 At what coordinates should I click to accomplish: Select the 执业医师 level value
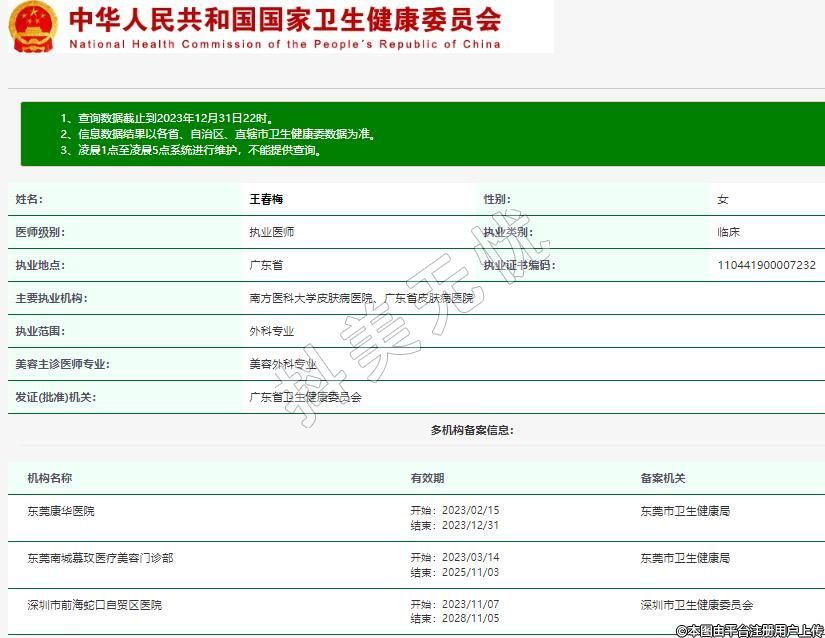pyautogui.click(x=271, y=232)
